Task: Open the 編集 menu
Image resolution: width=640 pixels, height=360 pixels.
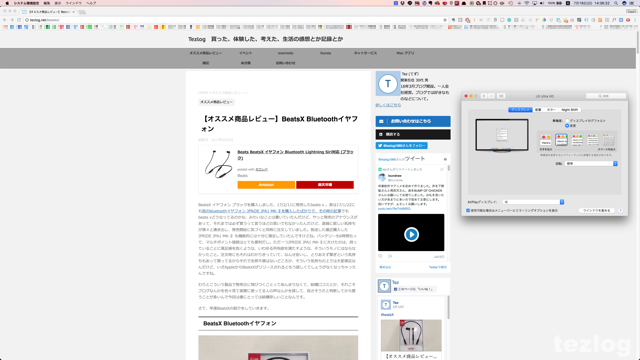Action: pos(47,3)
